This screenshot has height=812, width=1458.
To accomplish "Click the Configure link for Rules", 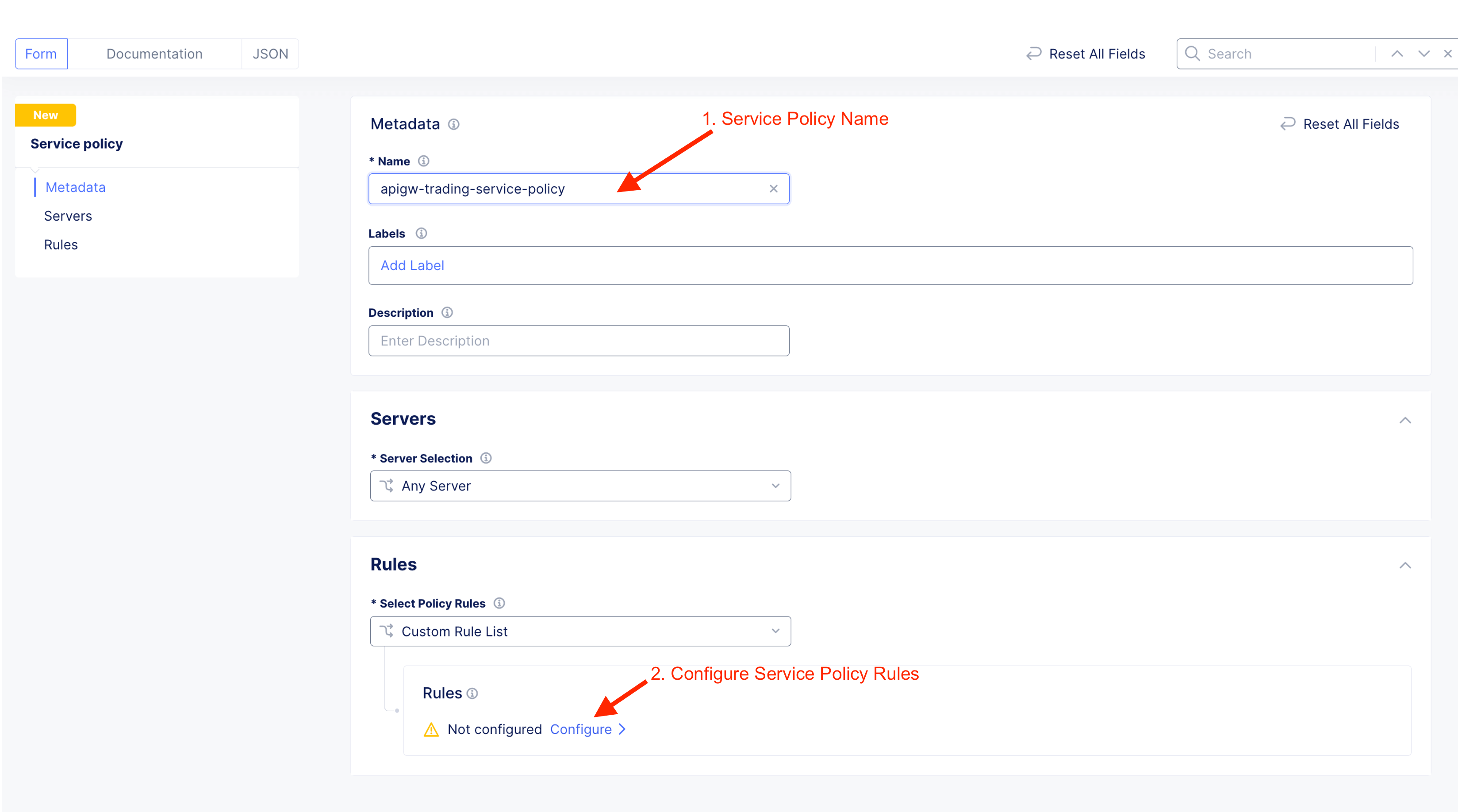I will tap(581, 729).
